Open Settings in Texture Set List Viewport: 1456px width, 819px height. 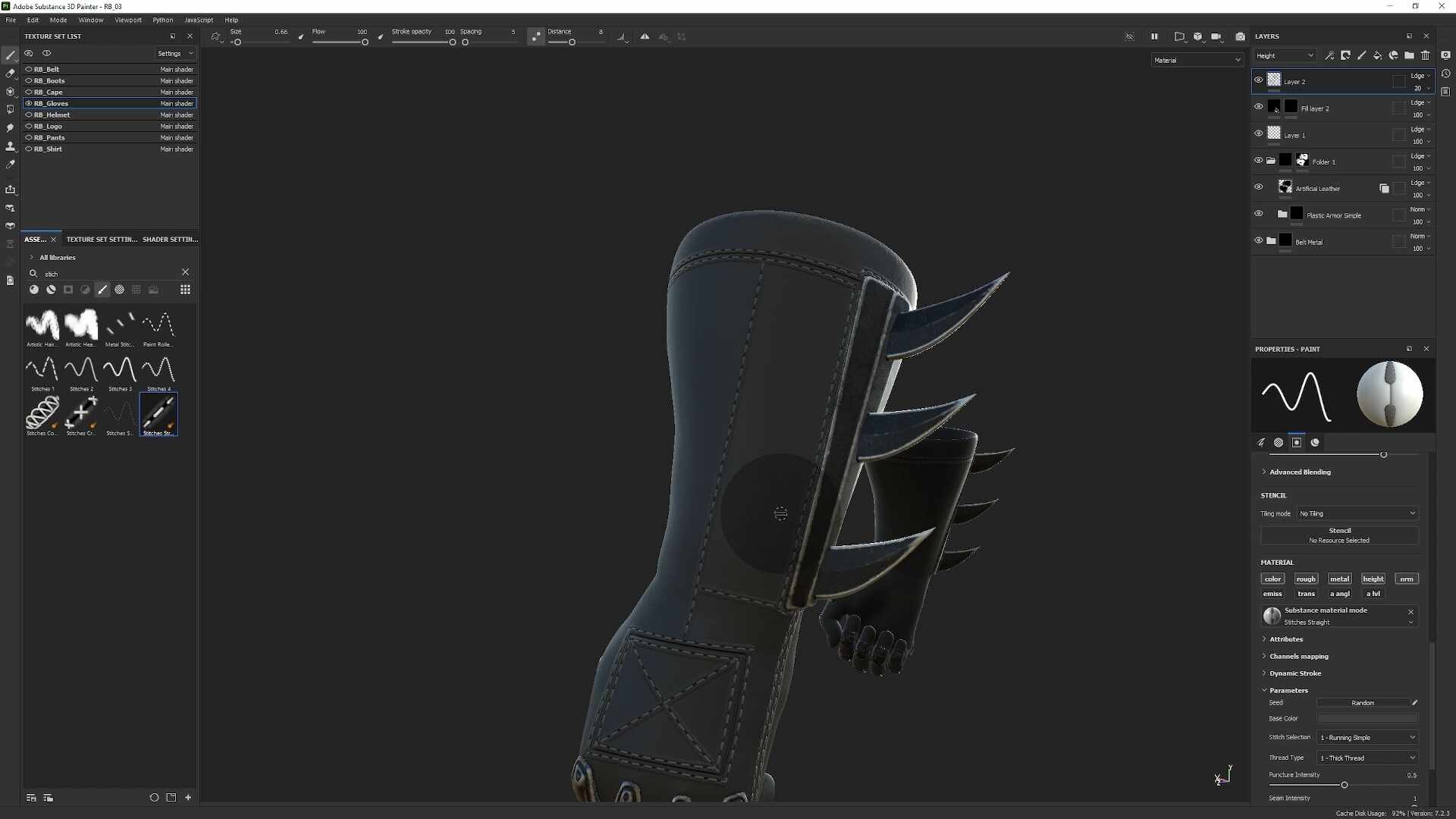coord(175,53)
